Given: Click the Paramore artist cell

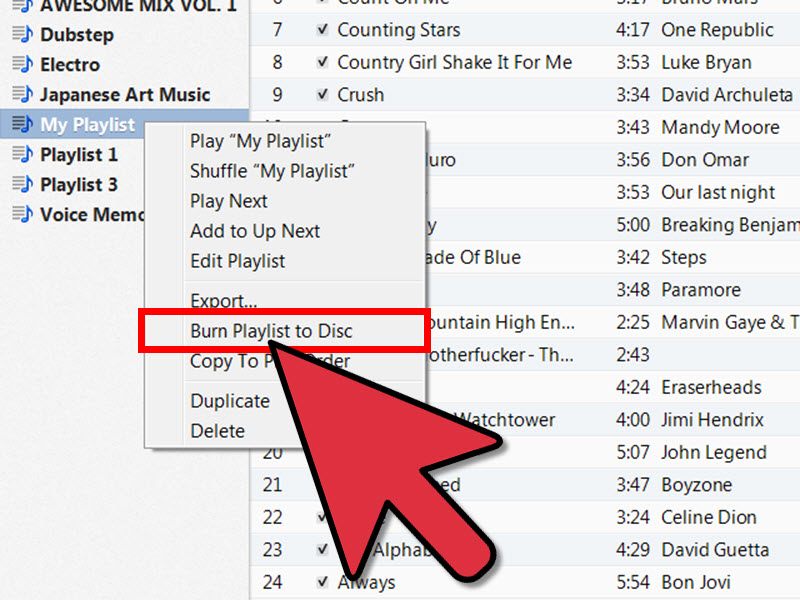Looking at the screenshot, I should pos(701,290).
